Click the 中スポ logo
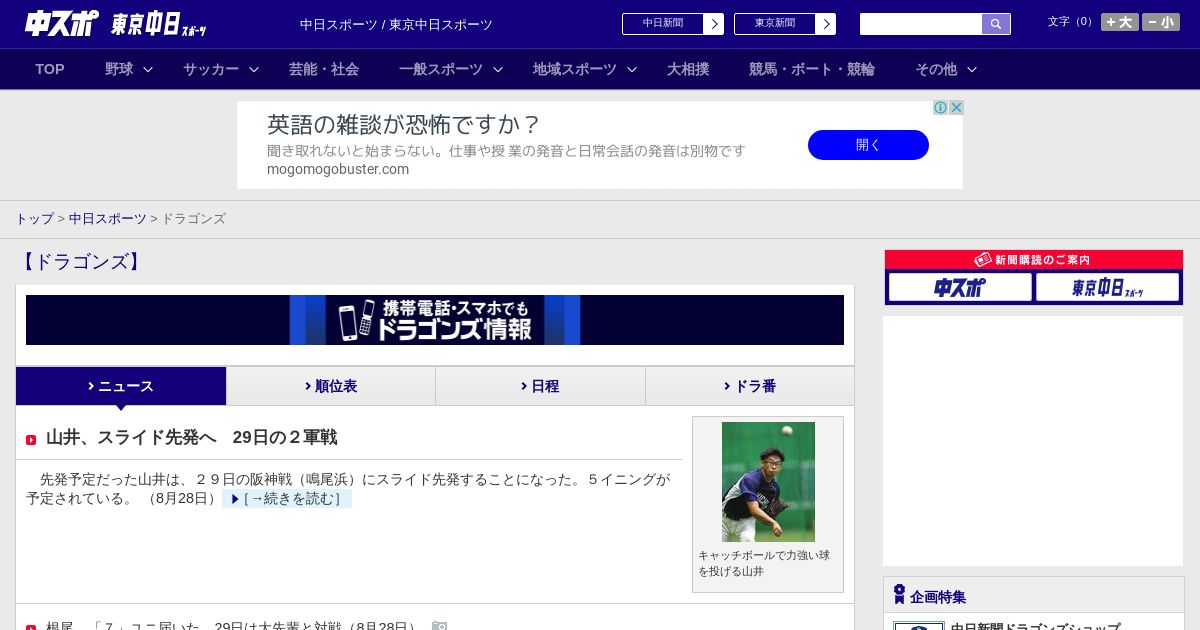 pos(62,24)
